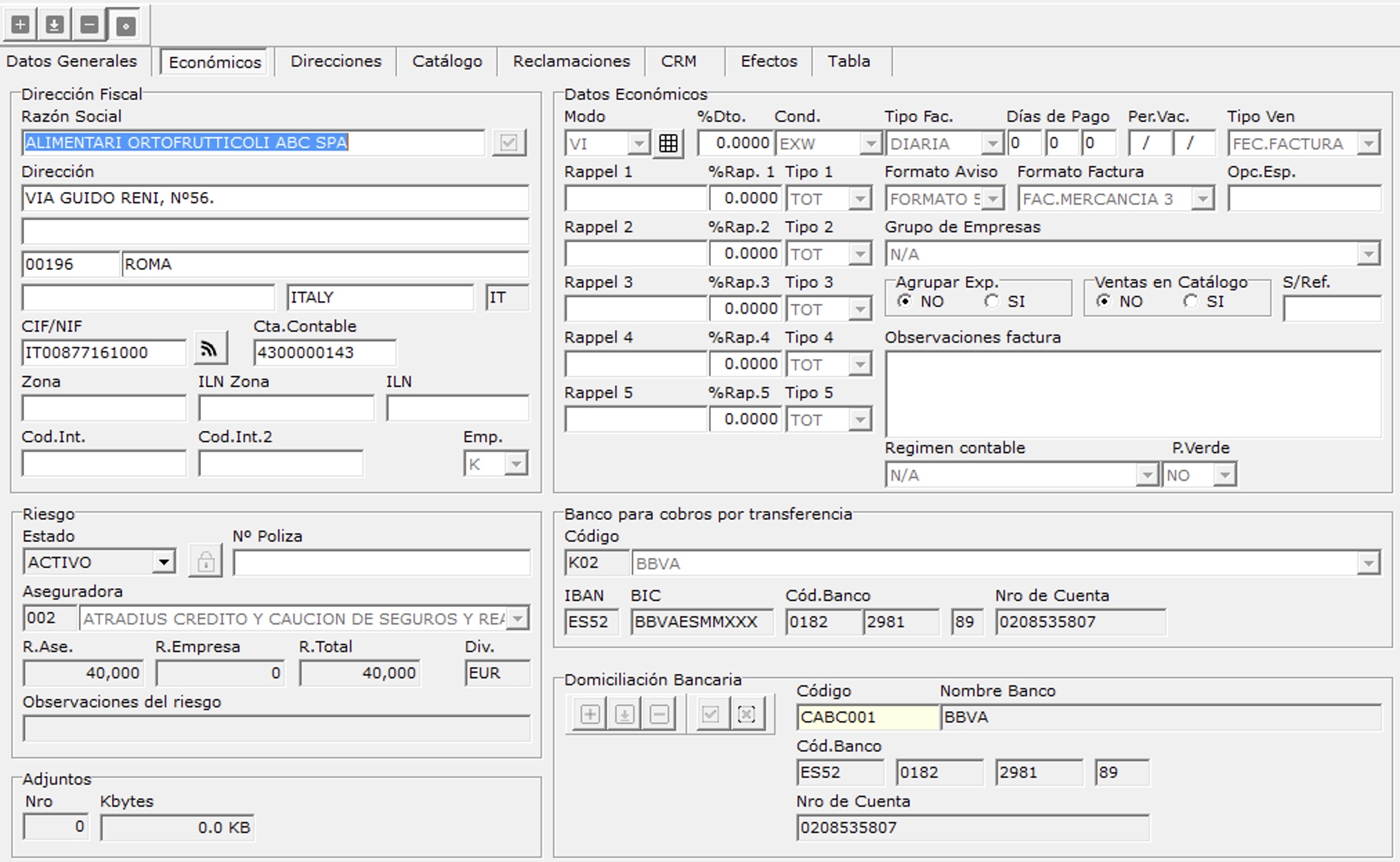Click the top toolbar minus (remove) icon

89,26
